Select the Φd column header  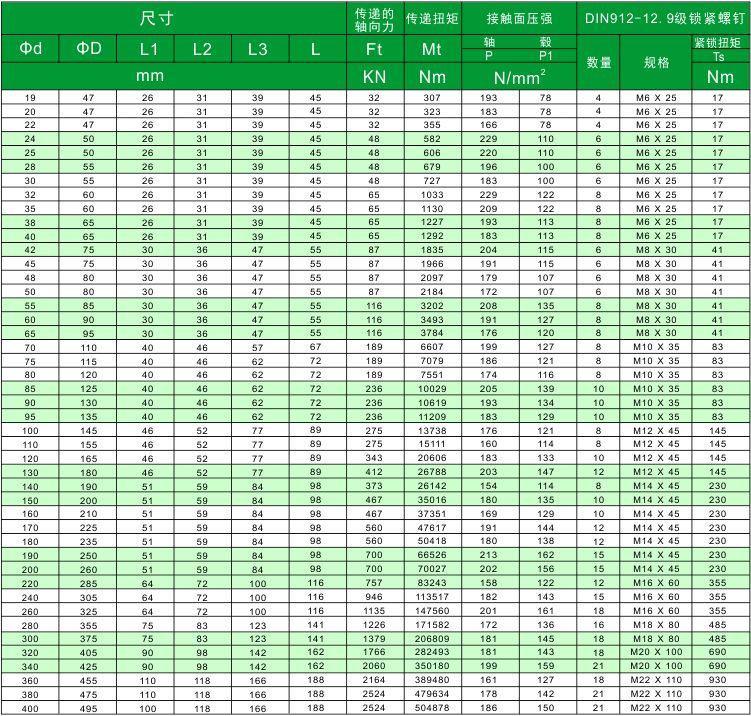(30, 48)
